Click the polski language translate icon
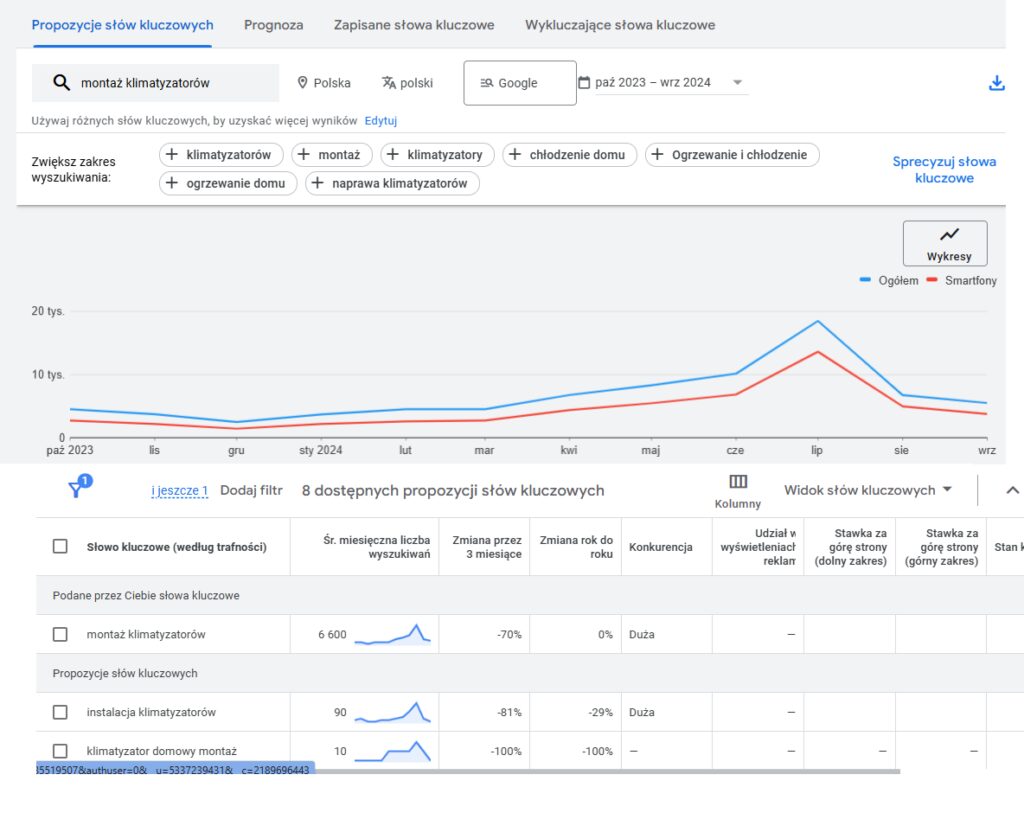The width and height of the screenshot is (1024, 813). pos(389,83)
